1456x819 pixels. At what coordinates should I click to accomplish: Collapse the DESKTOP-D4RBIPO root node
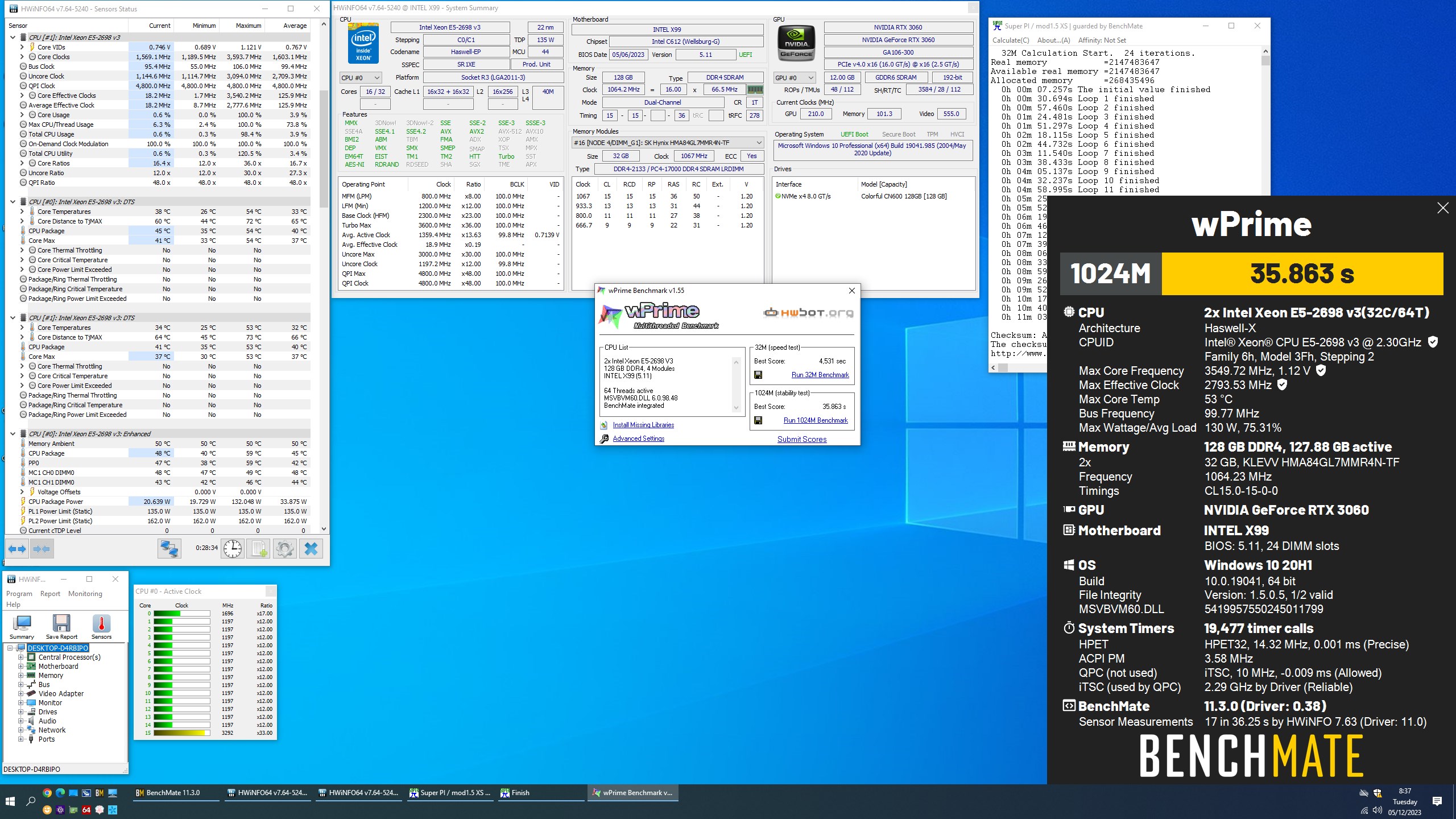coord(10,648)
